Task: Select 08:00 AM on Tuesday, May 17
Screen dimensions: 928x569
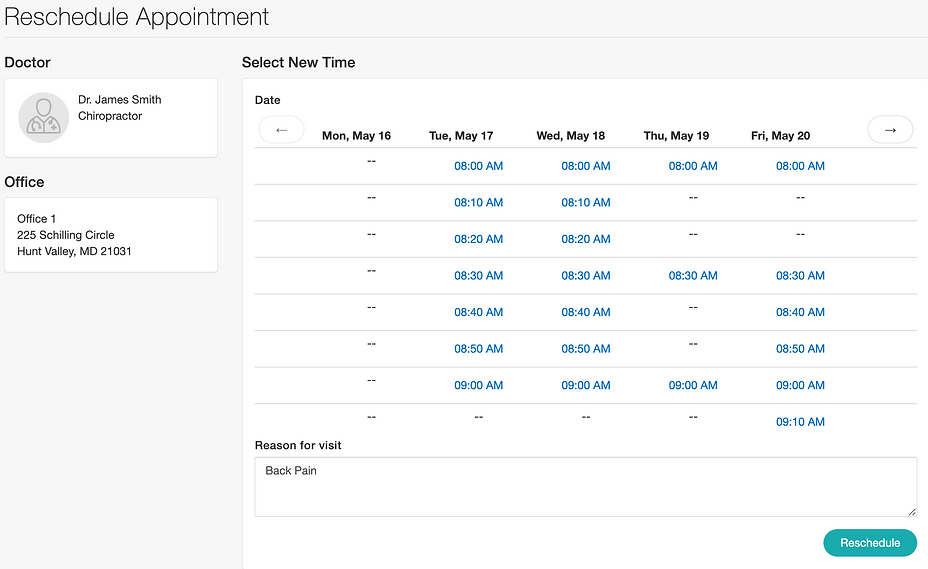Action: (478, 166)
